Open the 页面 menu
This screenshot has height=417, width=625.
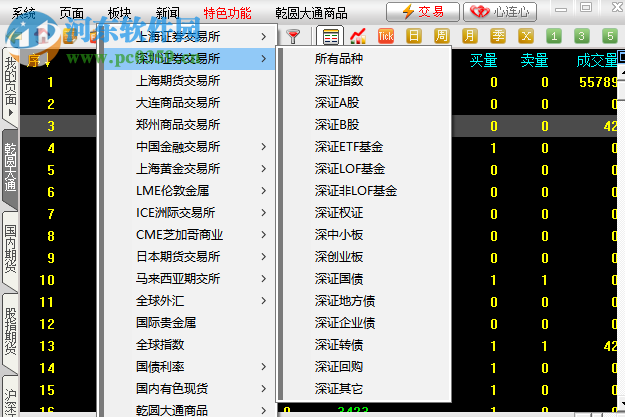pos(72,13)
